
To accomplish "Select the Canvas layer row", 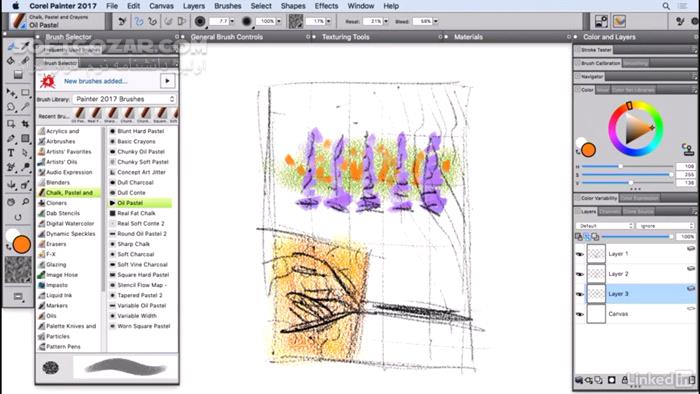I will pos(636,314).
